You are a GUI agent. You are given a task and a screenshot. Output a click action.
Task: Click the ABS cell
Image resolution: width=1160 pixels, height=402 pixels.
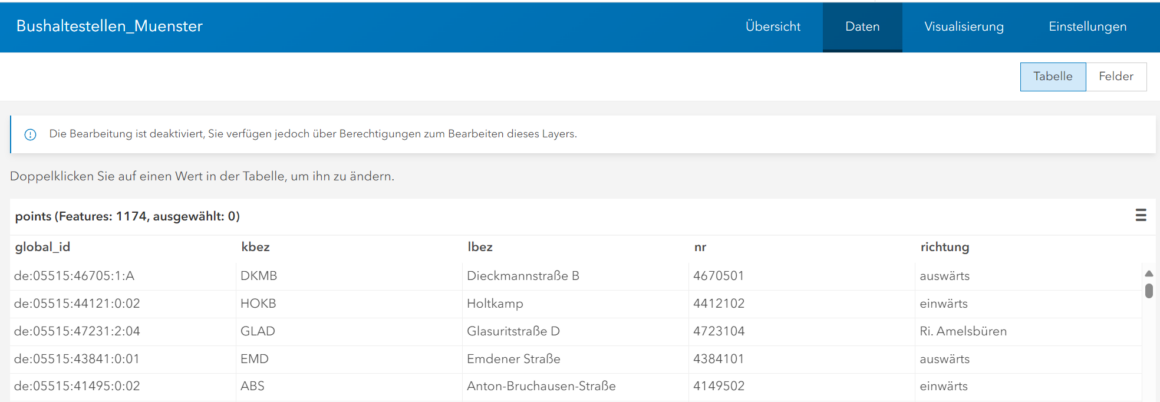click(349, 386)
